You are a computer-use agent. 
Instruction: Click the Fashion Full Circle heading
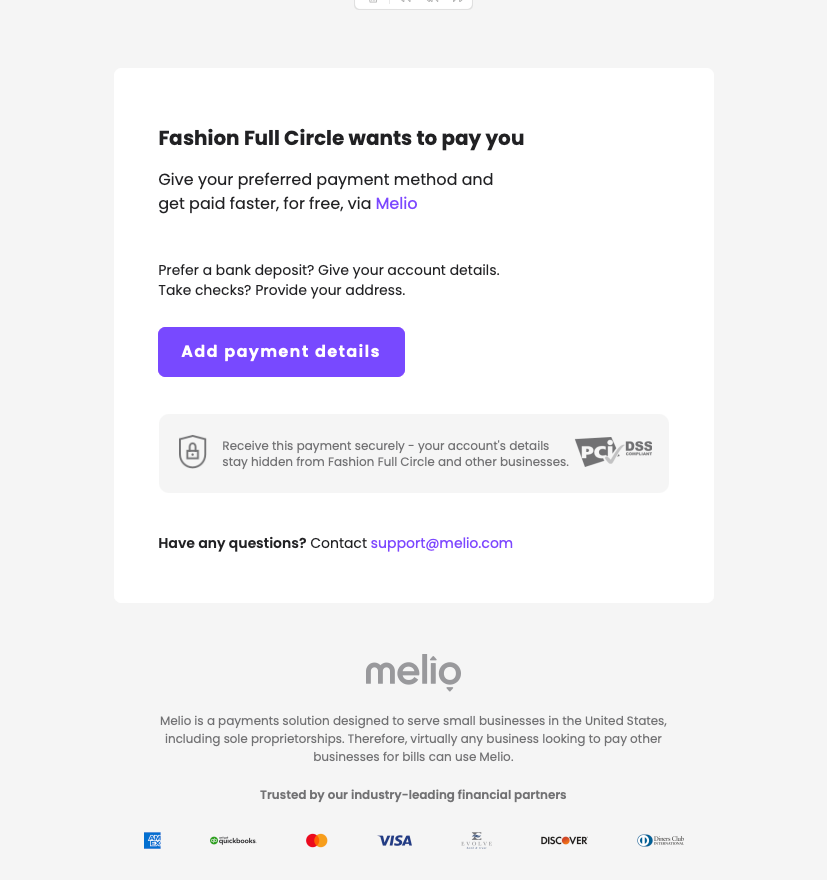341,138
